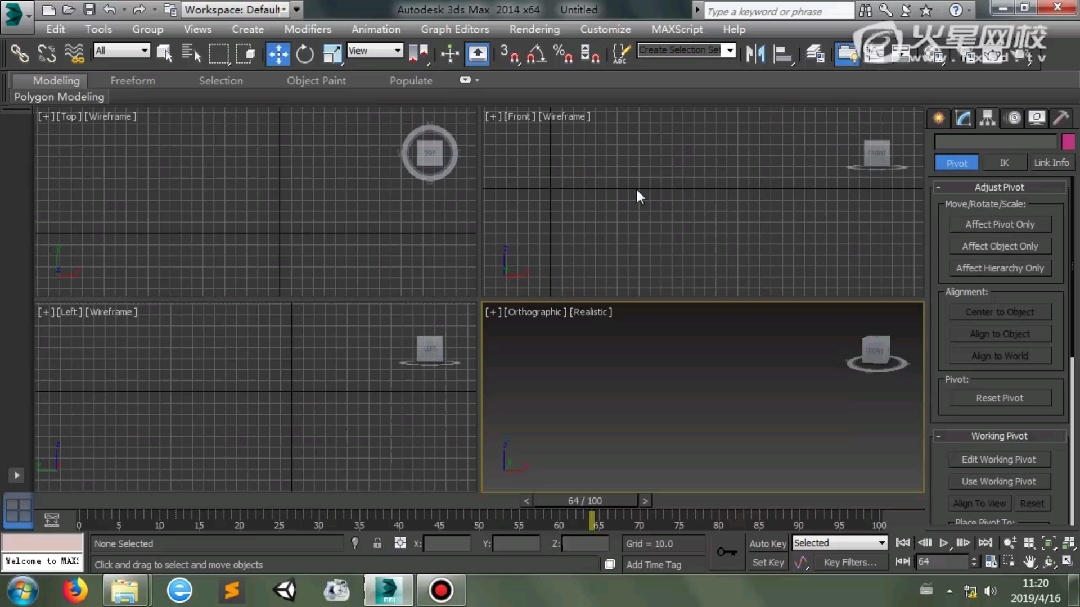Click the Windows Start button
Viewport: 1080px width, 607px height.
tap(23, 591)
